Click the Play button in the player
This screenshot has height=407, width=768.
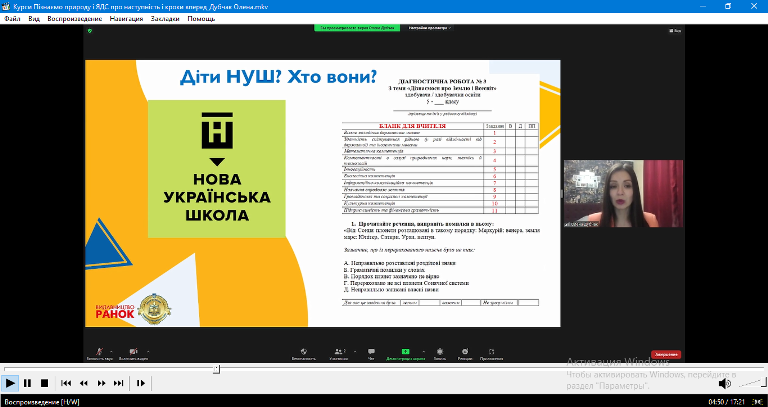[10, 383]
